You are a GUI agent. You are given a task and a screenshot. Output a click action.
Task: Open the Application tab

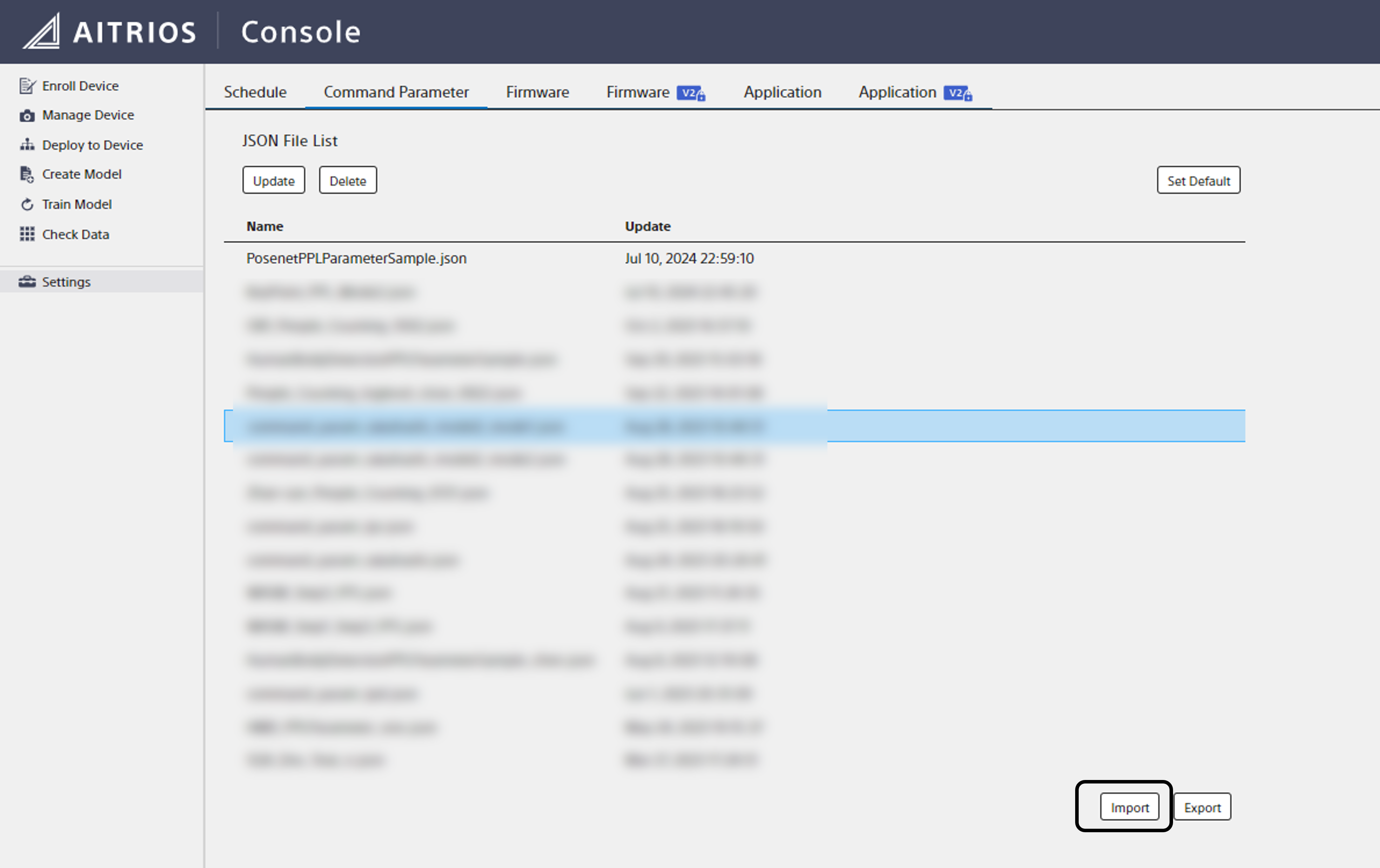click(782, 92)
